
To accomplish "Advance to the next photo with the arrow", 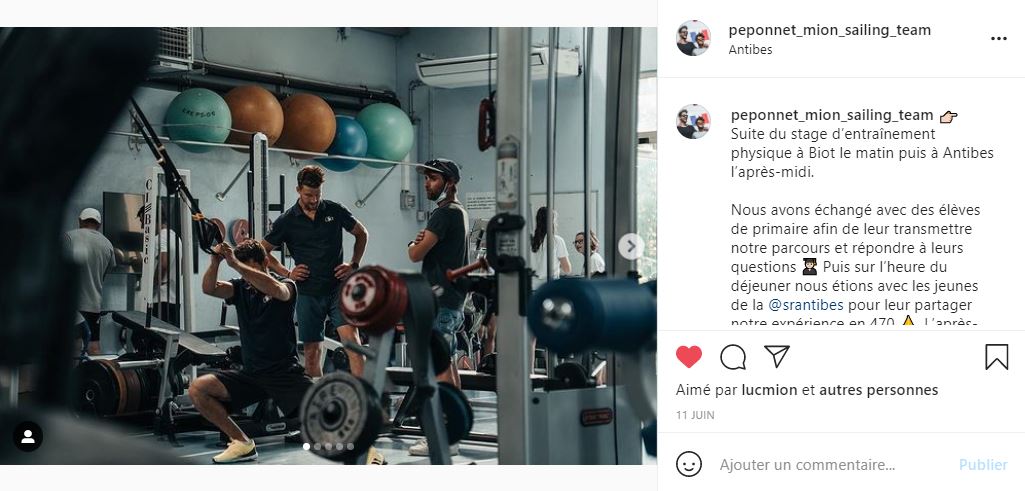I will point(631,246).
